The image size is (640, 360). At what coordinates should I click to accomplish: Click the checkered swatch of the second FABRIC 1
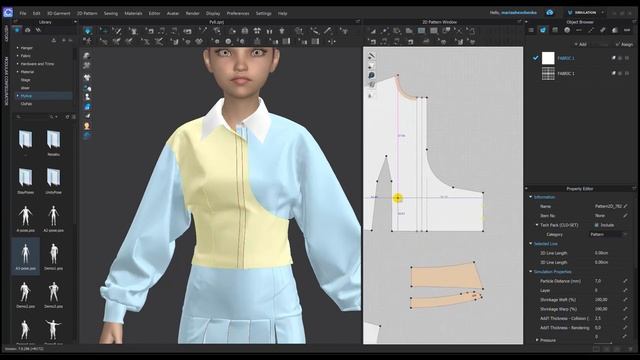tap(548, 73)
